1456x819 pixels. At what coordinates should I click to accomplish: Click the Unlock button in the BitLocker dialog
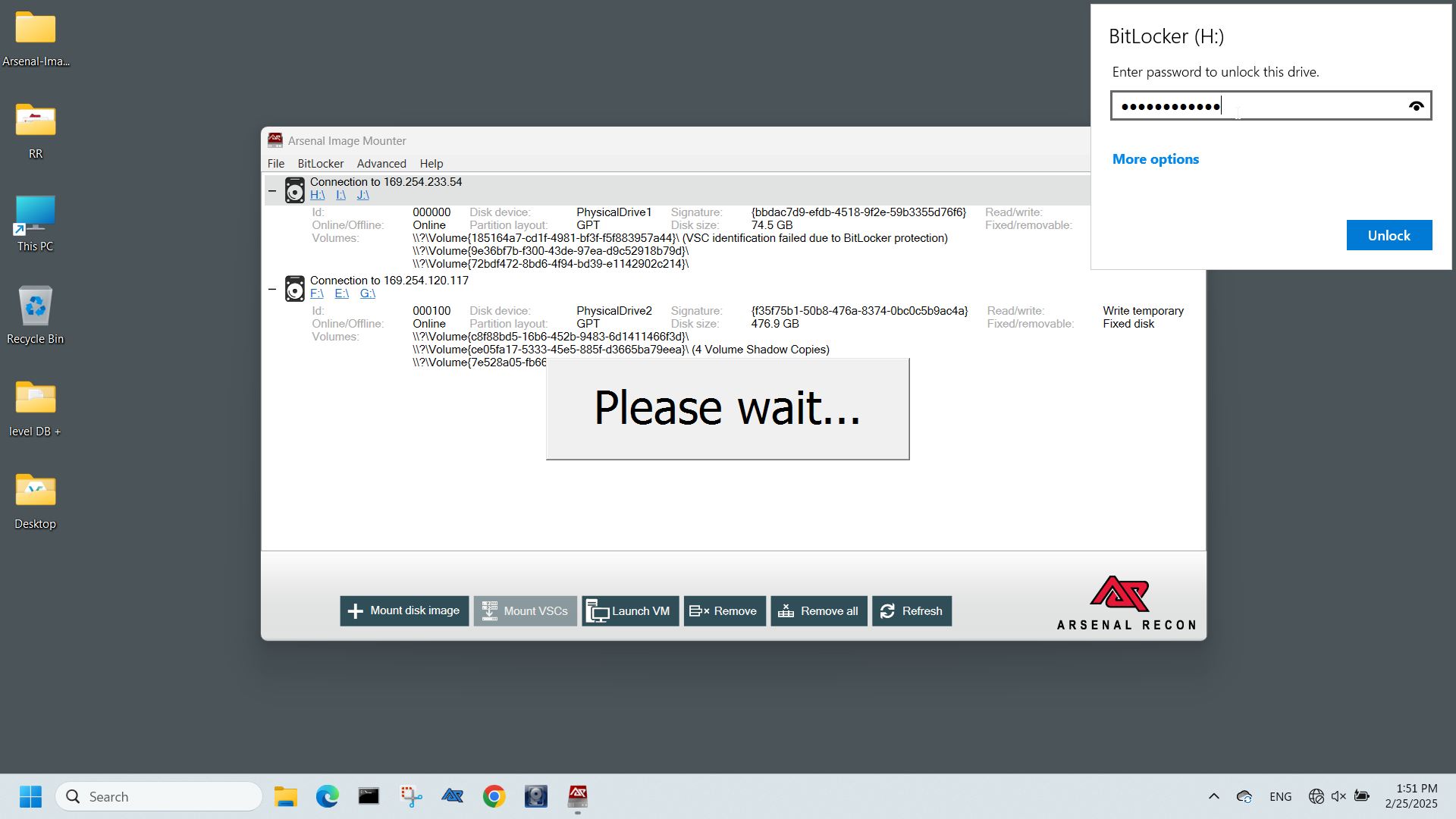1389,235
